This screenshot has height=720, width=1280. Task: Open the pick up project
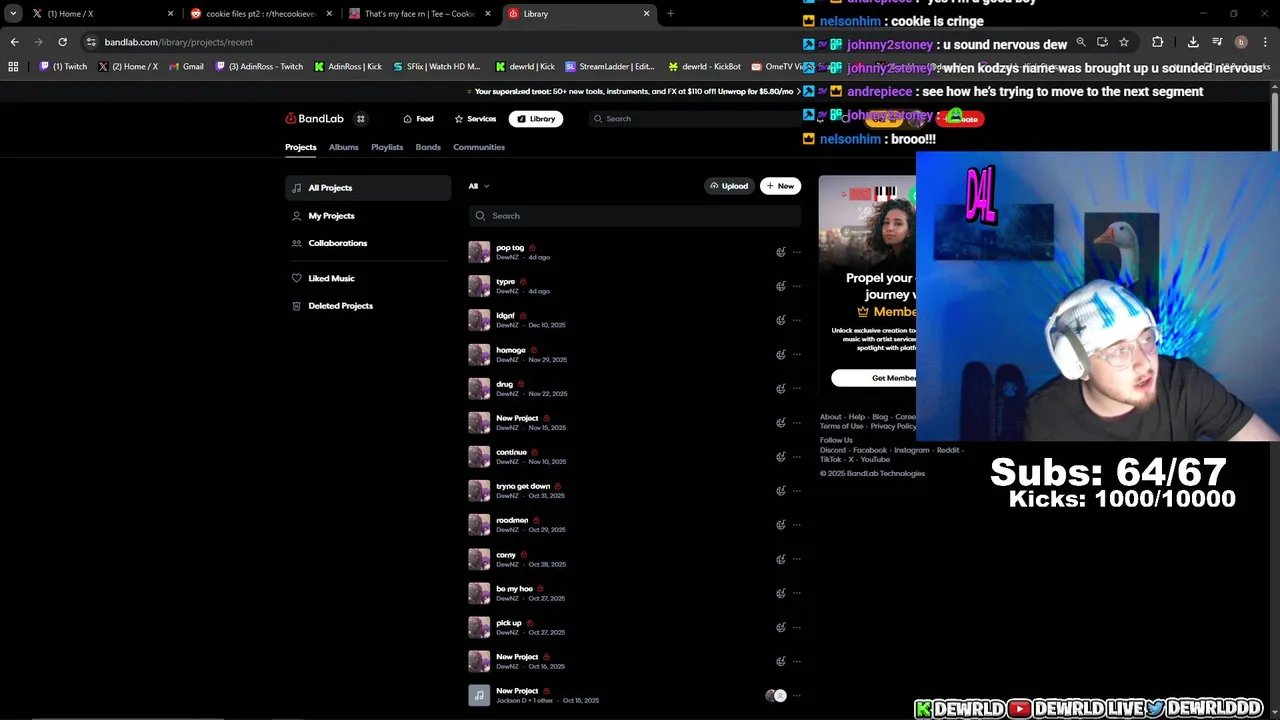click(x=509, y=623)
